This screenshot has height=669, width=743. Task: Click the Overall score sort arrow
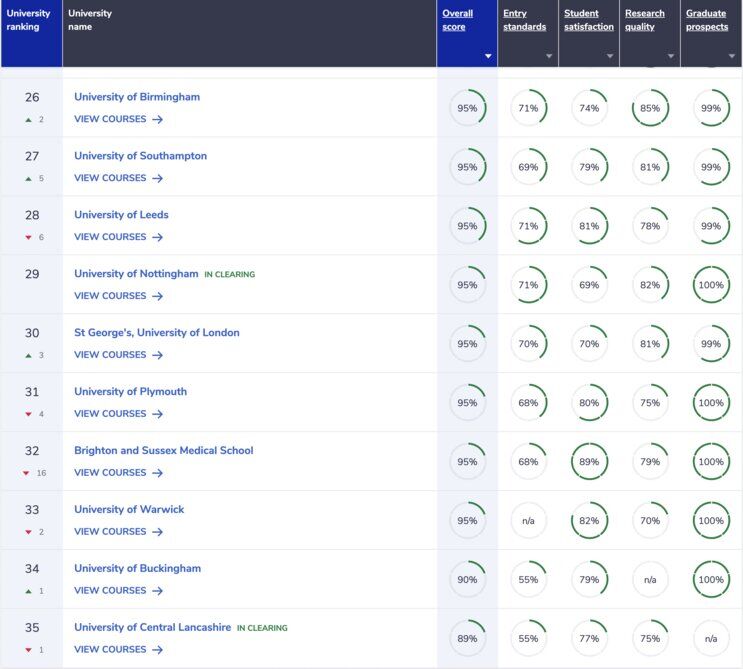pyautogui.click(x=488, y=56)
